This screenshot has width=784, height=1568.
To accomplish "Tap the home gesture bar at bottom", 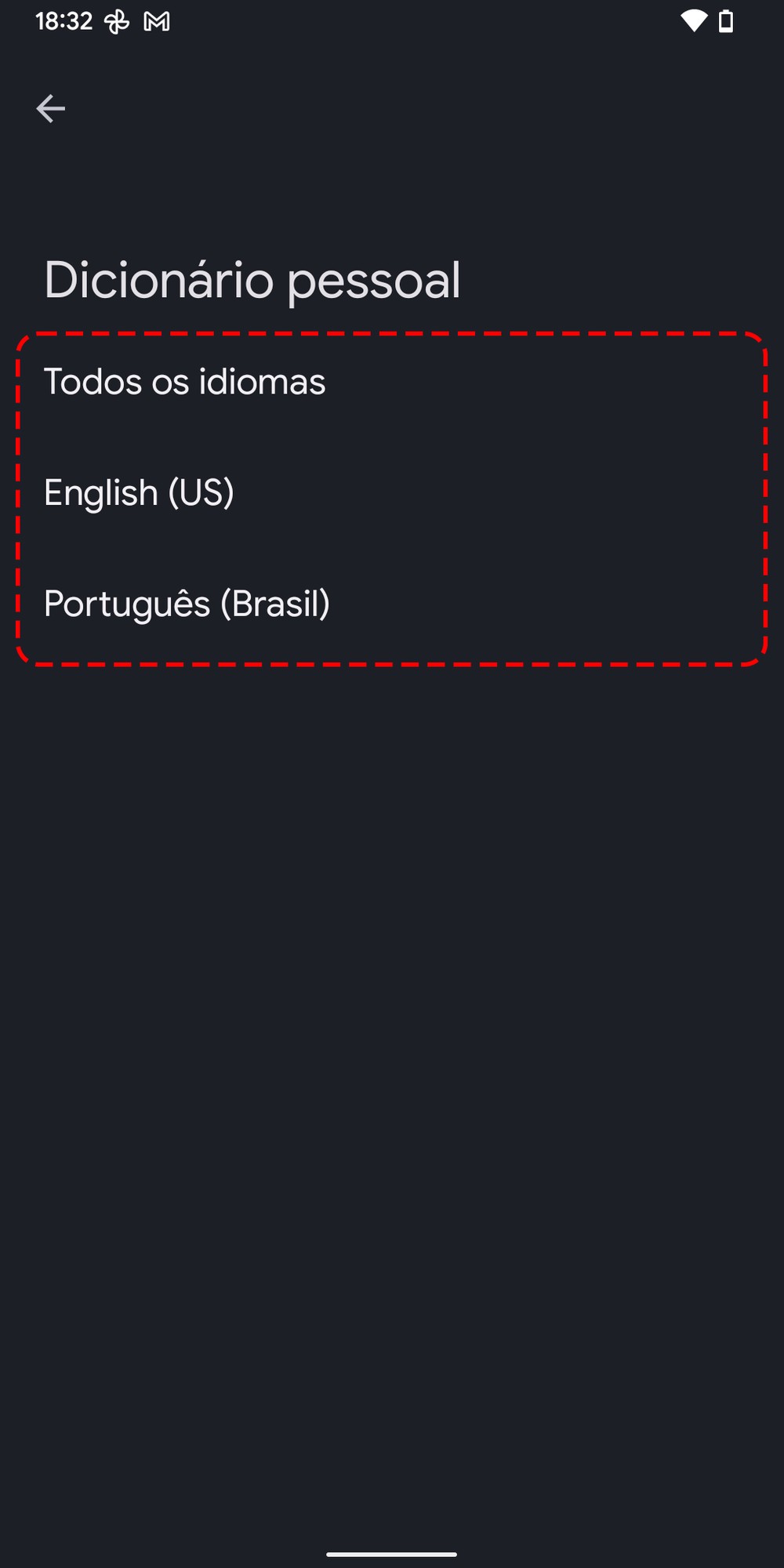I will pos(391,1553).
